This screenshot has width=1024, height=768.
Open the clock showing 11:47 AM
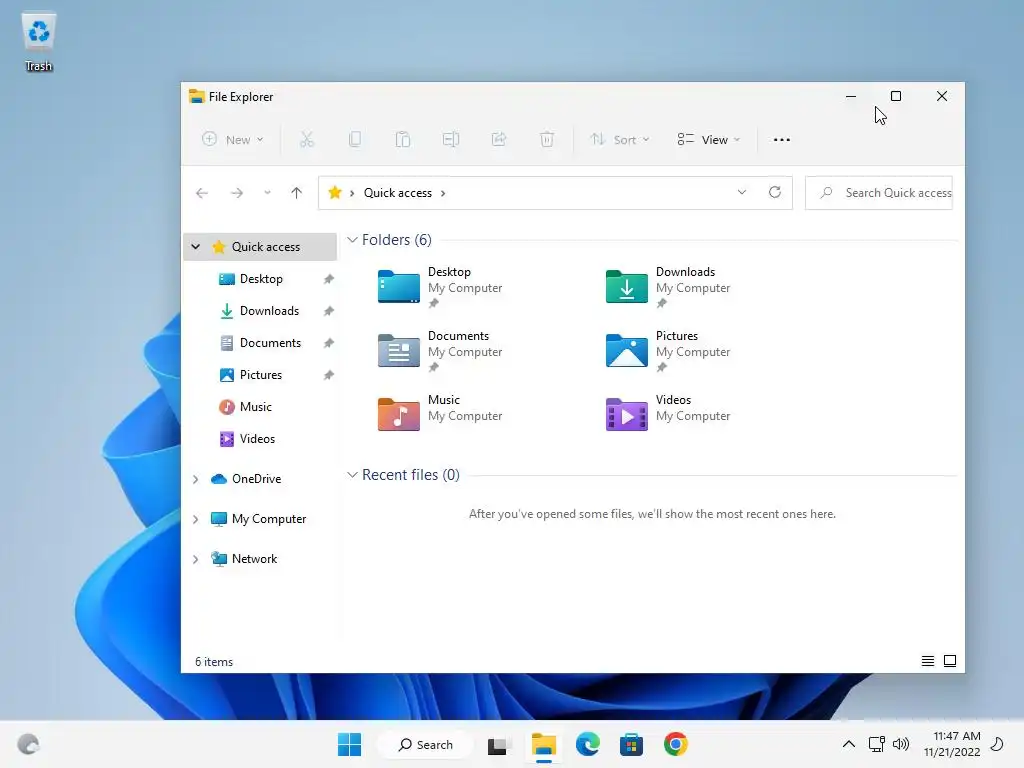coord(952,744)
